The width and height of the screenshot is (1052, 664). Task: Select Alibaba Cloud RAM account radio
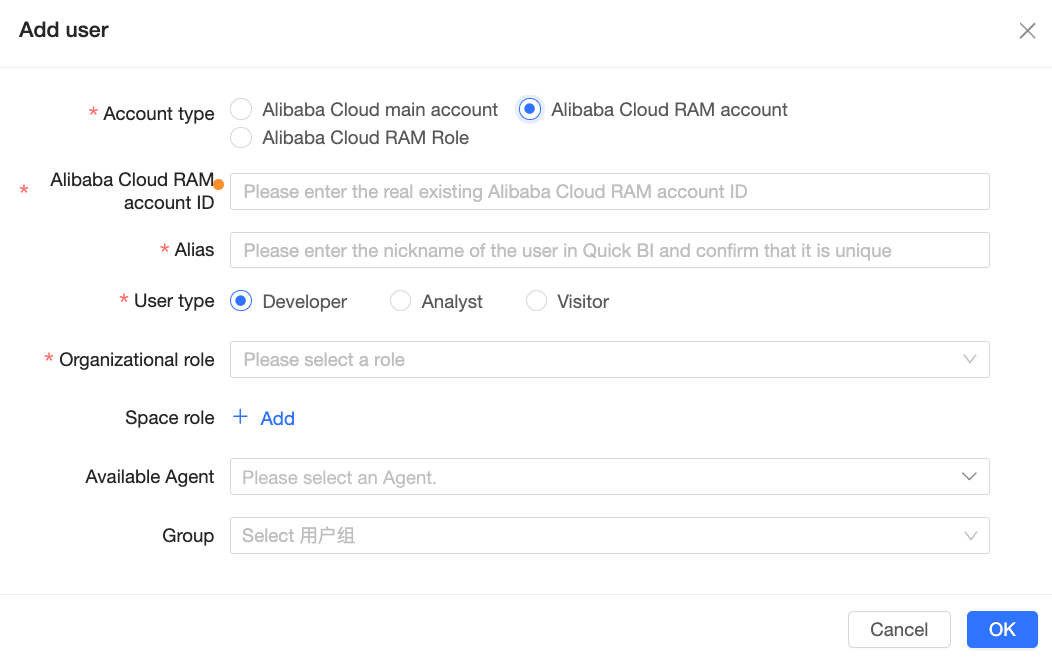click(529, 109)
